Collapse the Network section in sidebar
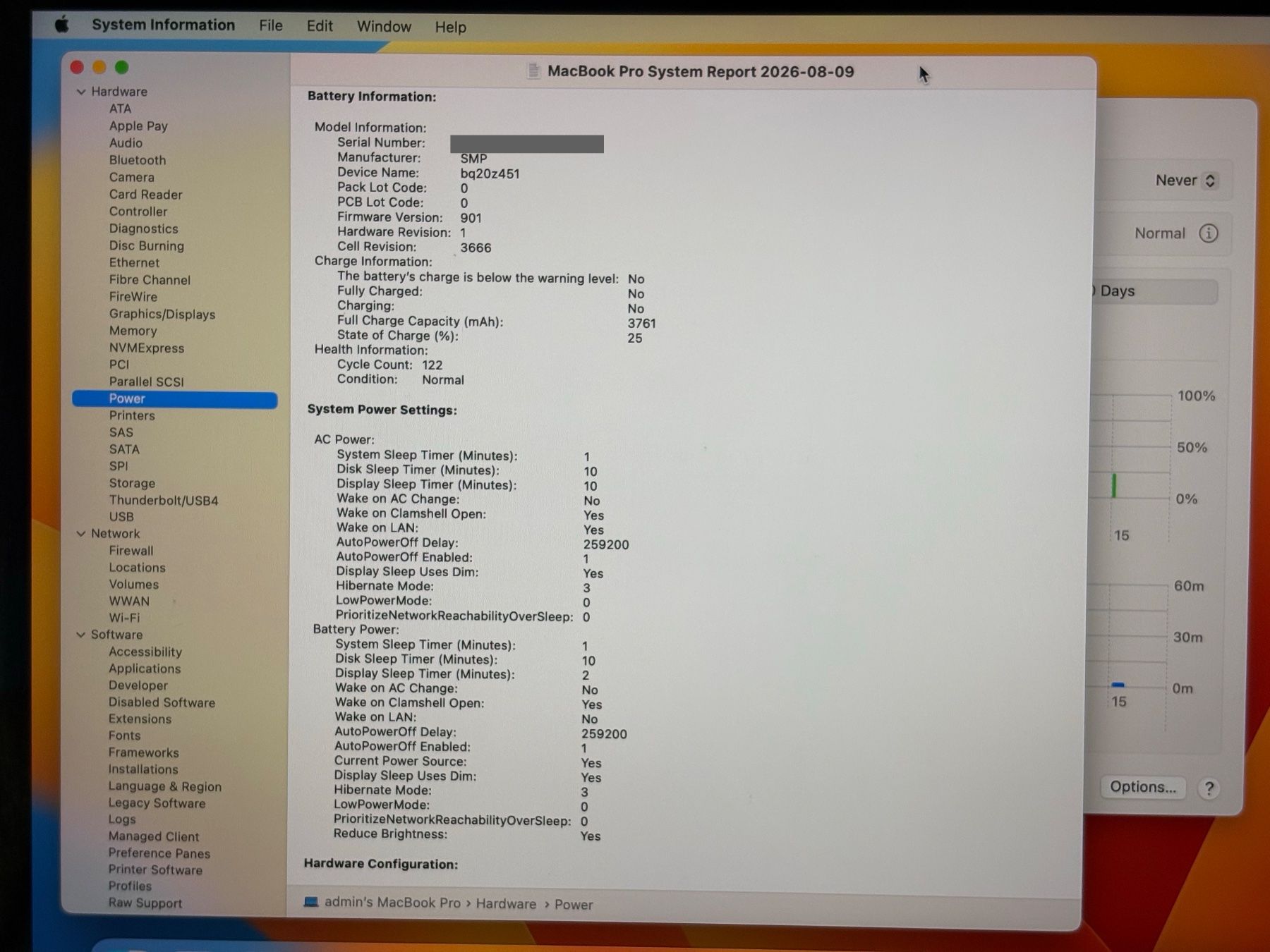 [80, 534]
